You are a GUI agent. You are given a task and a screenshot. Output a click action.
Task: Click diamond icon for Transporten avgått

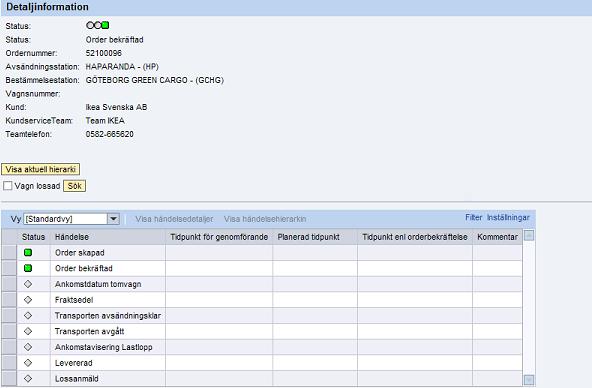(x=28, y=331)
